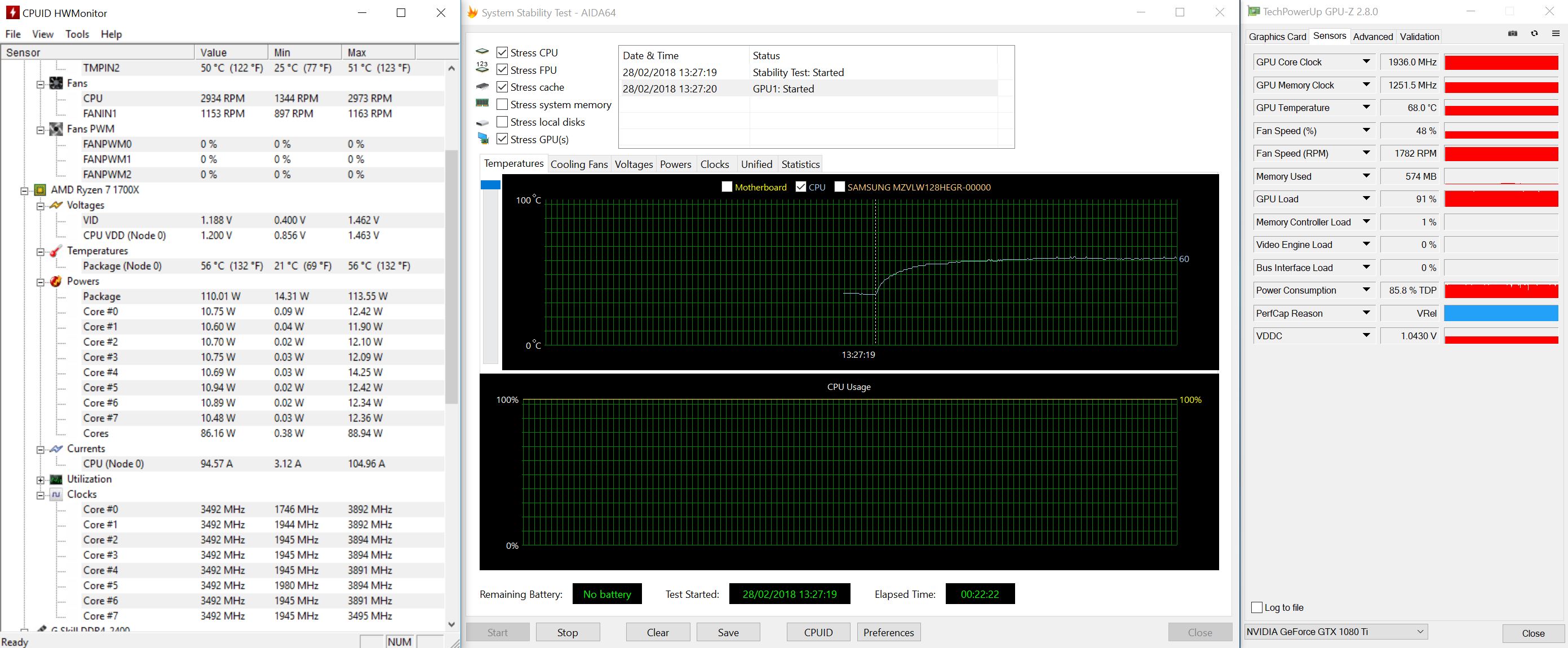Open the GPU-Z hamburger menu icon

point(1555,34)
